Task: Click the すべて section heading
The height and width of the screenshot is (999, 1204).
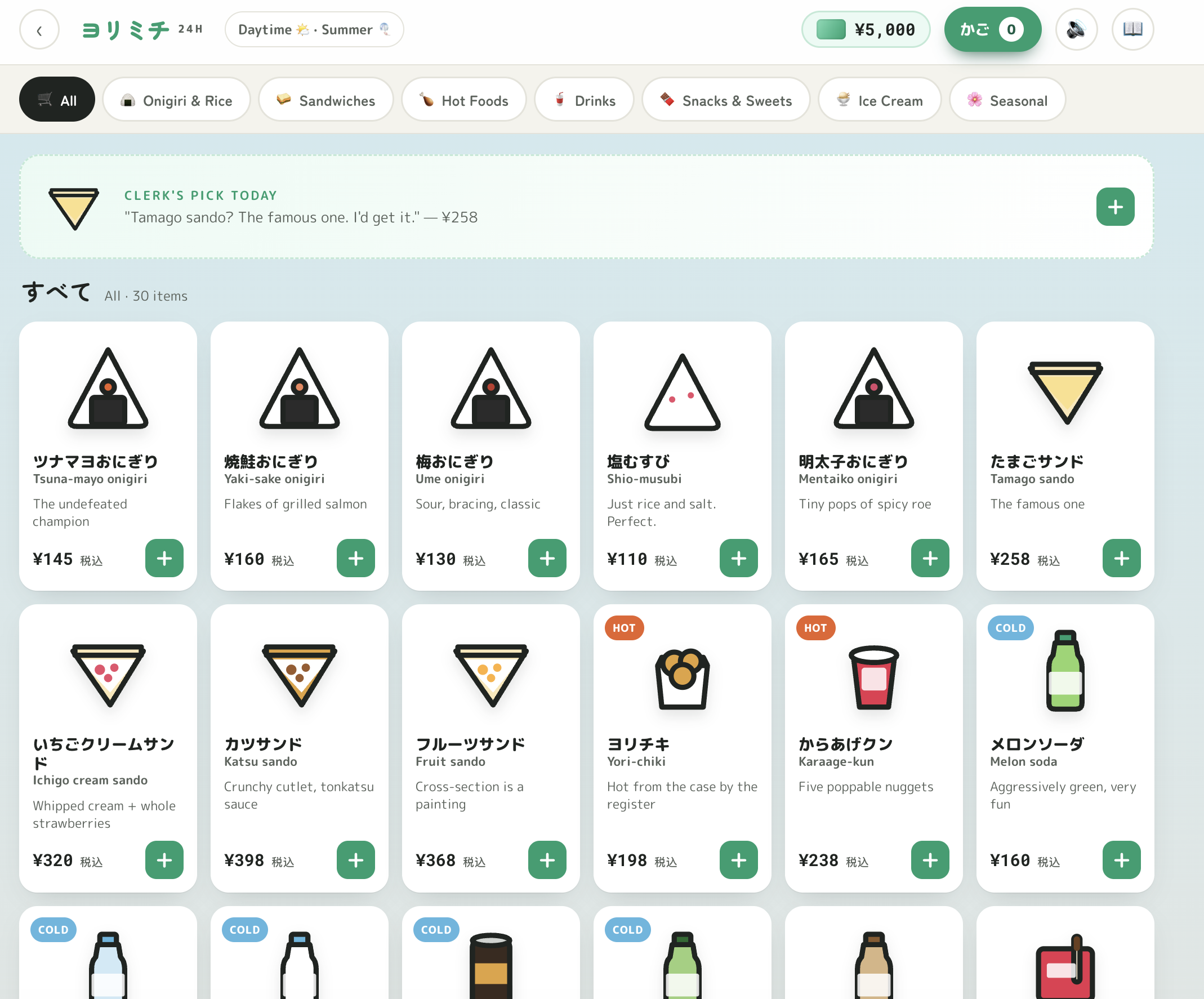Action: point(56,292)
